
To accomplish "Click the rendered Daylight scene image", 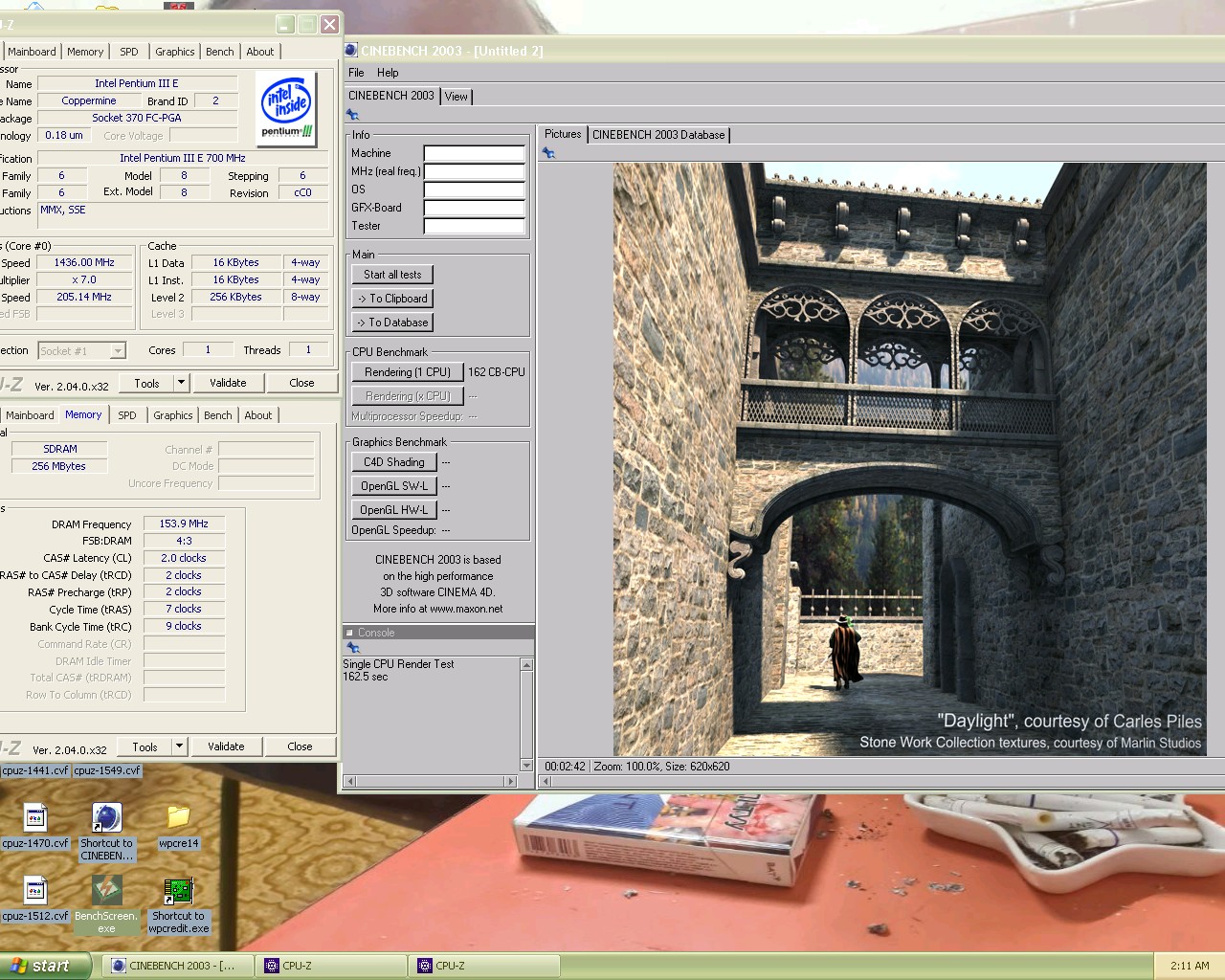I will [908, 459].
